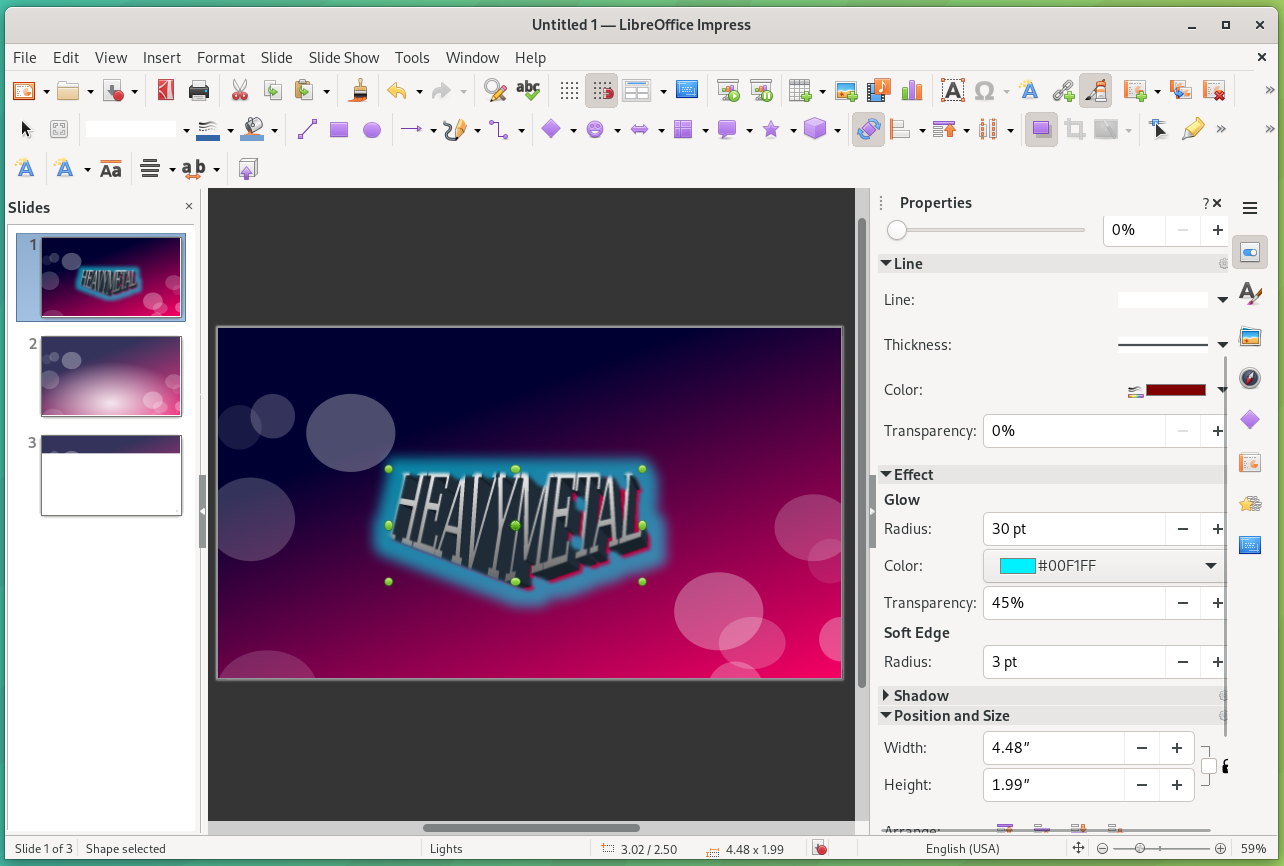Expand the Shadow section in Properties
The height and width of the screenshot is (866, 1284).
pos(916,695)
